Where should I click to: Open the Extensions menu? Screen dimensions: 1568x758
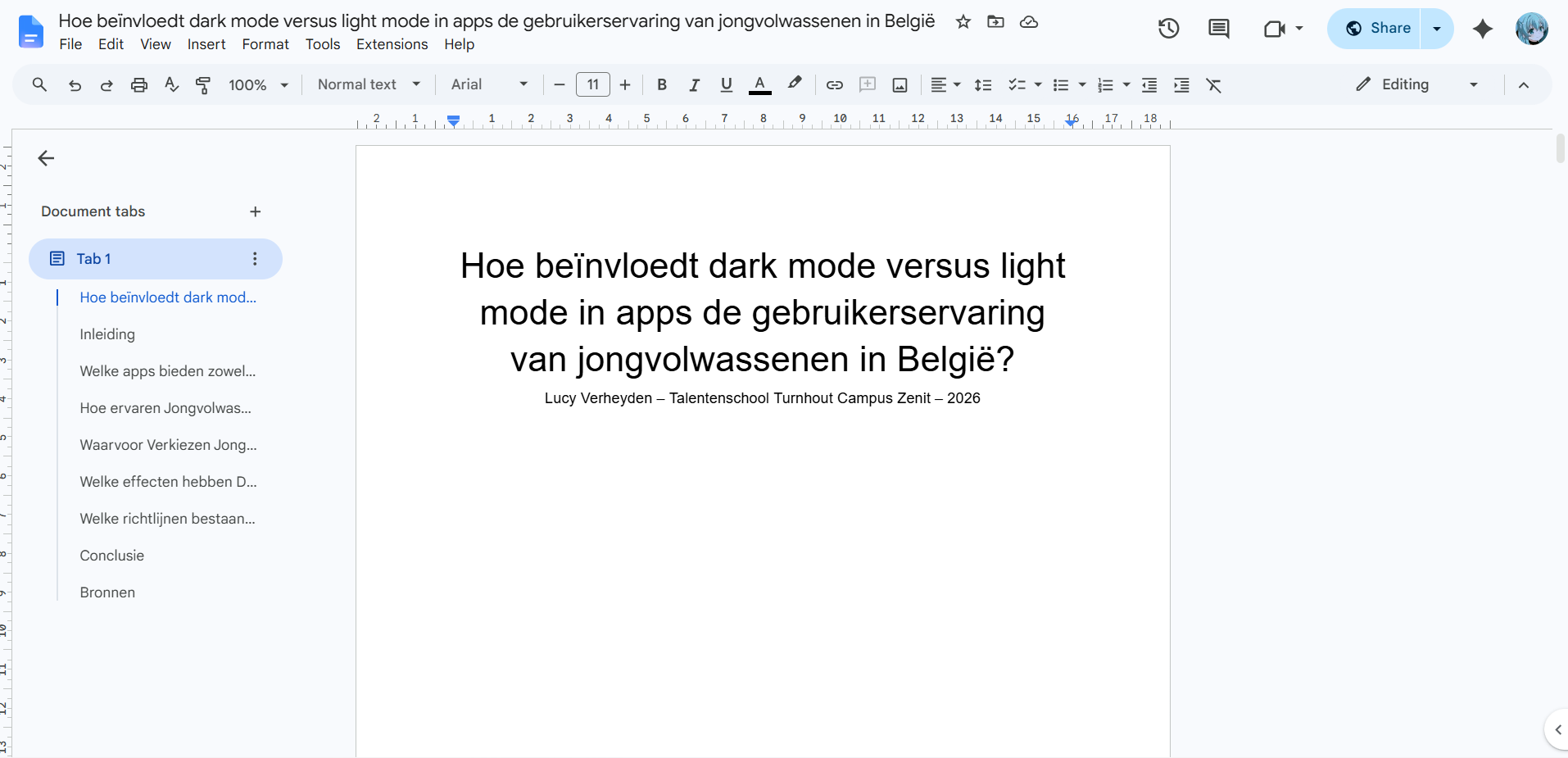point(392,44)
